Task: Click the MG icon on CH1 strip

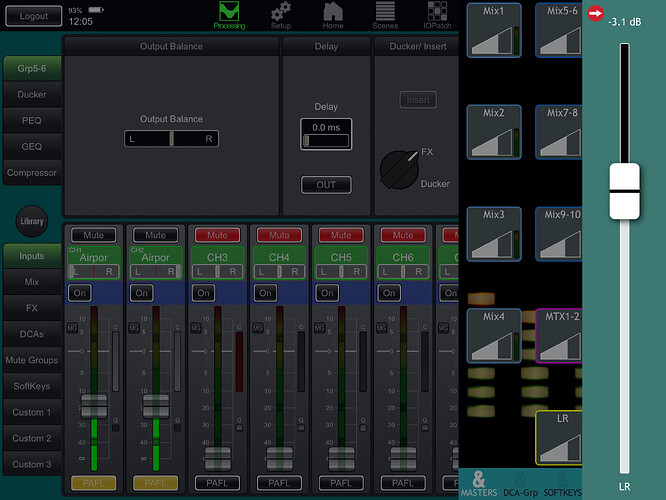Action: tap(72, 328)
